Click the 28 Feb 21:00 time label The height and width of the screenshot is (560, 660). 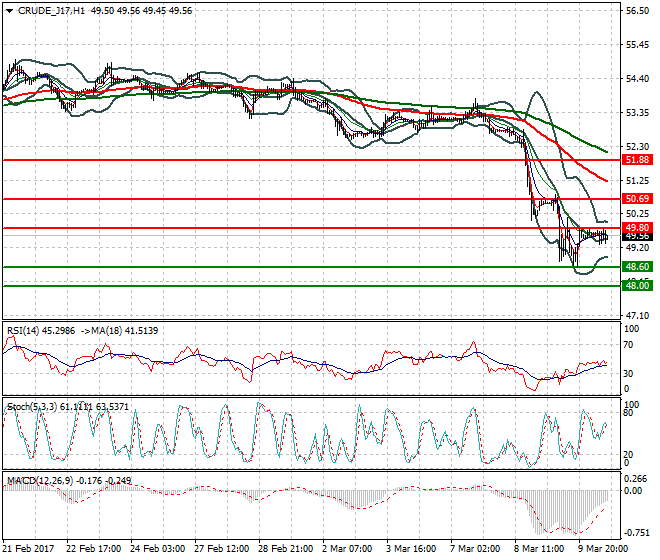pyautogui.click(x=285, y=549)
